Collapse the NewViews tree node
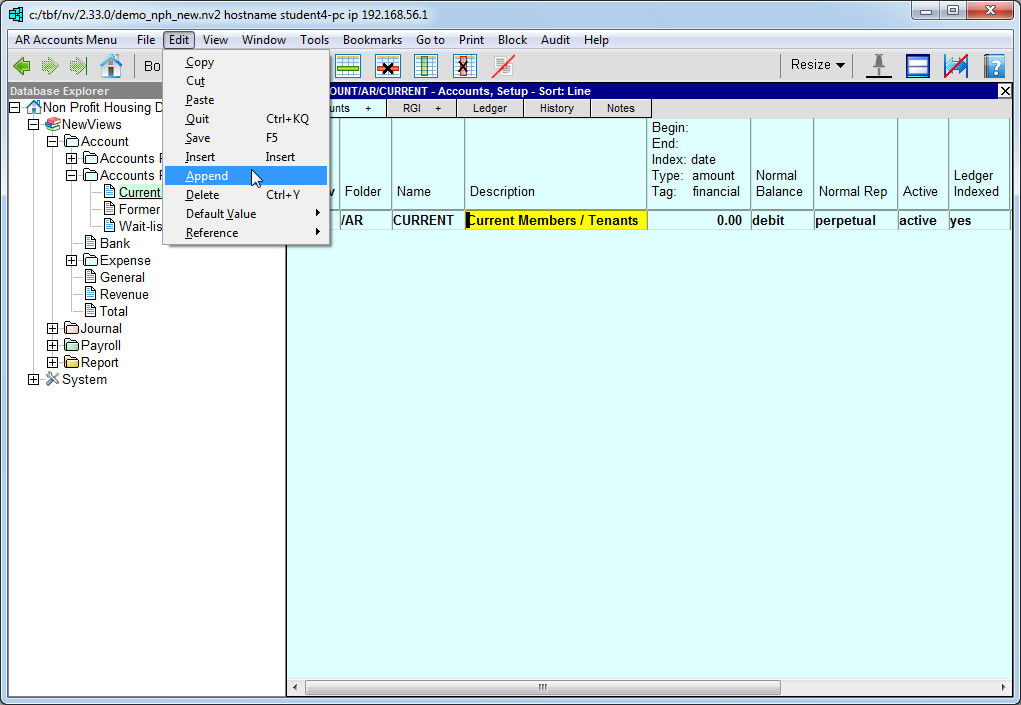The width and height of the screenshot is (1021, 705). pos(34,124)
